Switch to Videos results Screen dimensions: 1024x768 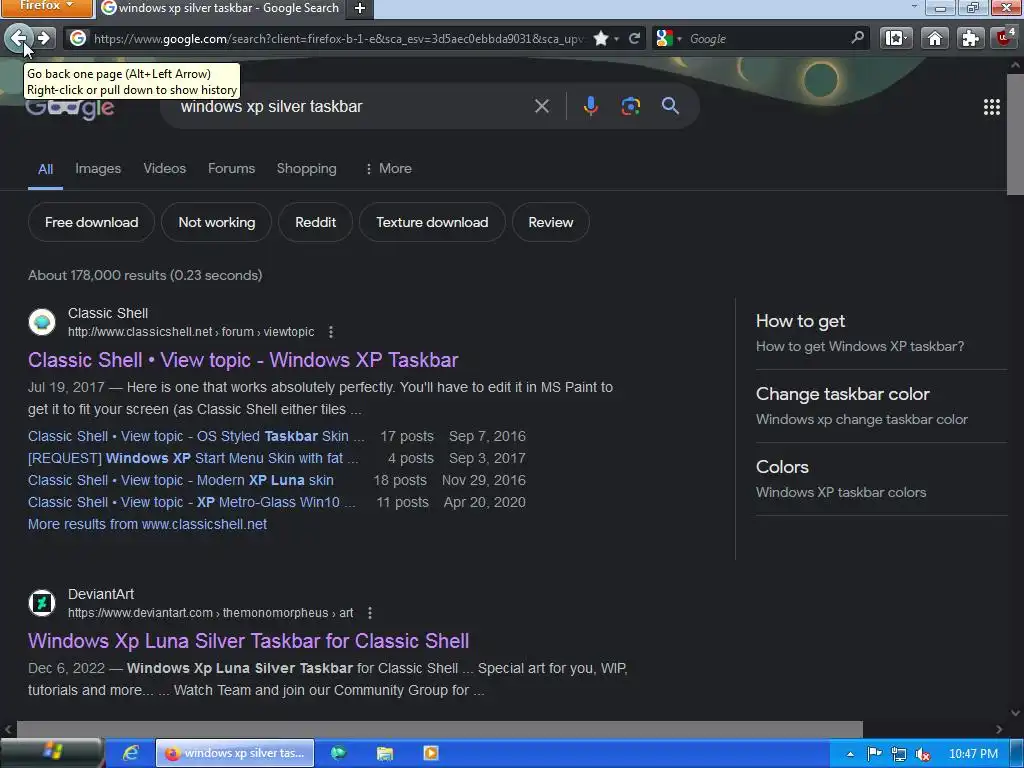(x=165, y=168)
